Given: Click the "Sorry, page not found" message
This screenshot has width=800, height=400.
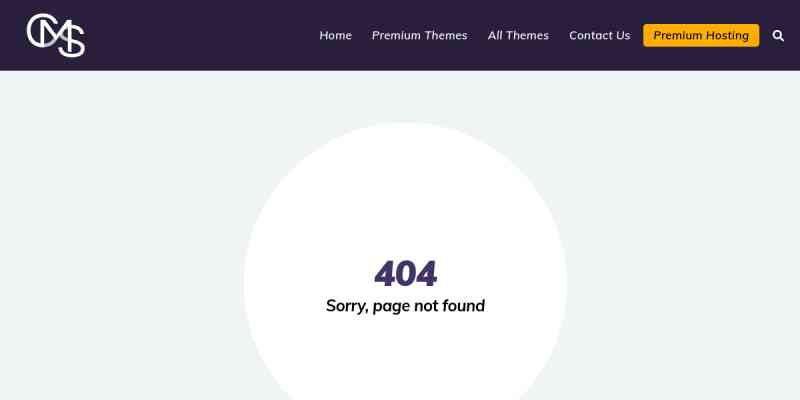Looking at the screenshot, I should pyautogui.click(x=405, y=306).
